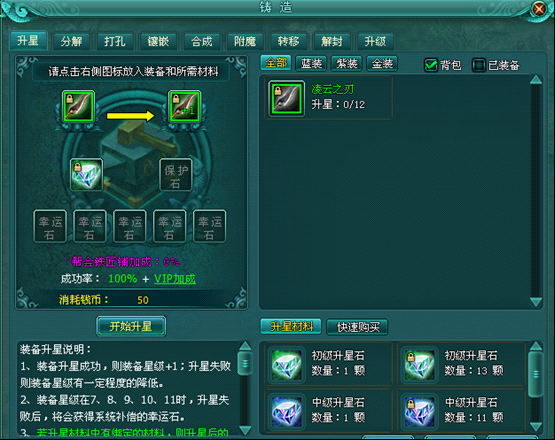This screenshot has width=555, height=440.
Task: Select the unbound 初级升星石 gem icon
Action: point(286,364)
